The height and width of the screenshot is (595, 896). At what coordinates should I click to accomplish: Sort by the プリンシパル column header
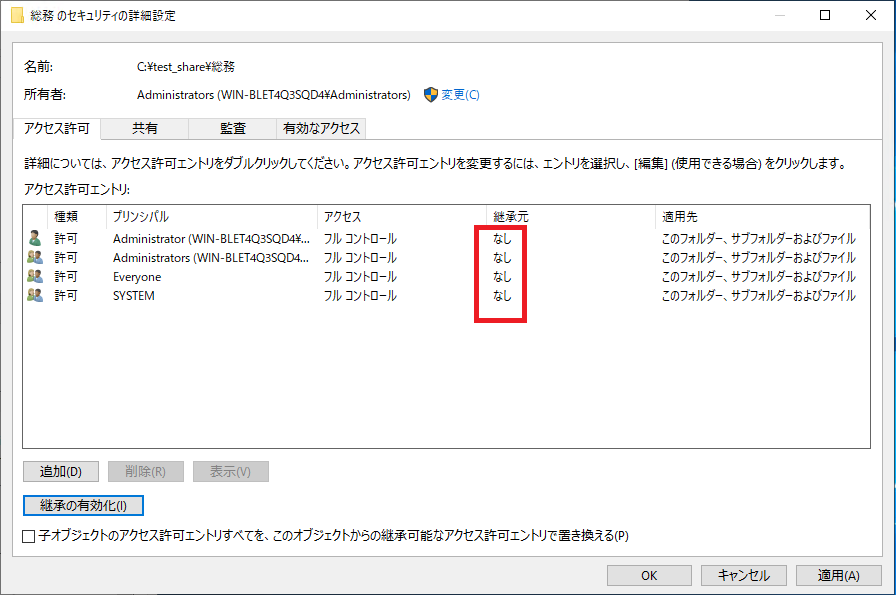[x=211, y=217]
